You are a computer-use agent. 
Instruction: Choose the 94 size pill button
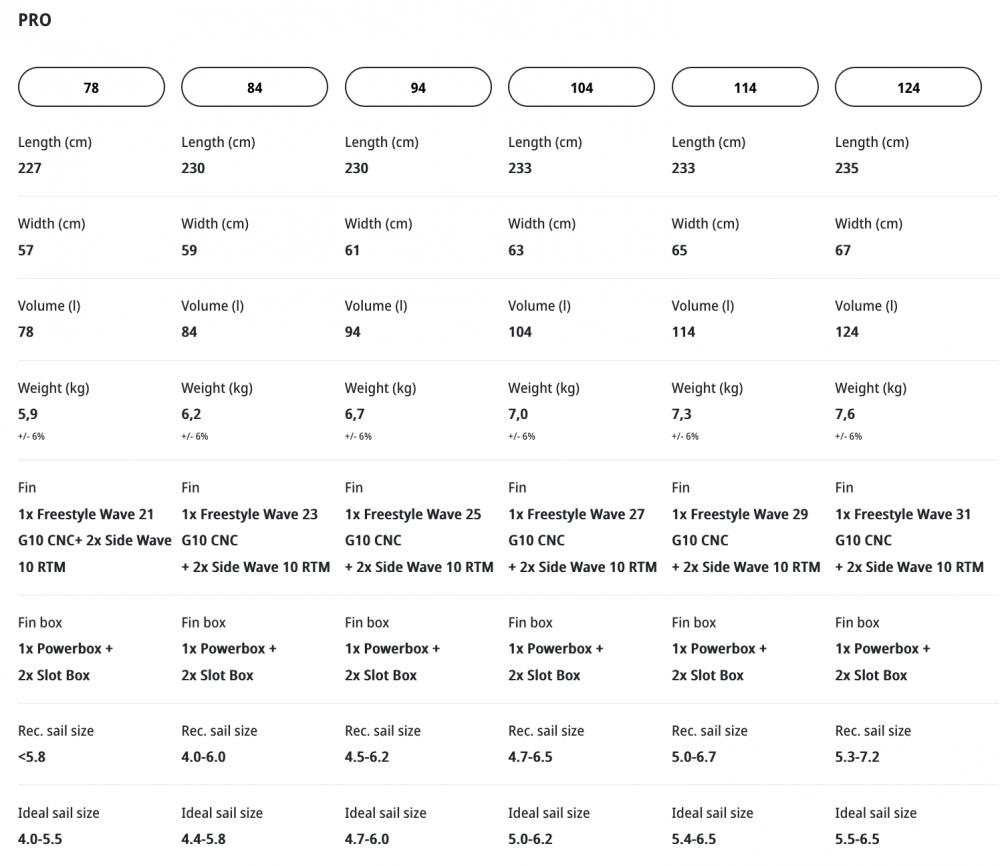tap(418, 88)
